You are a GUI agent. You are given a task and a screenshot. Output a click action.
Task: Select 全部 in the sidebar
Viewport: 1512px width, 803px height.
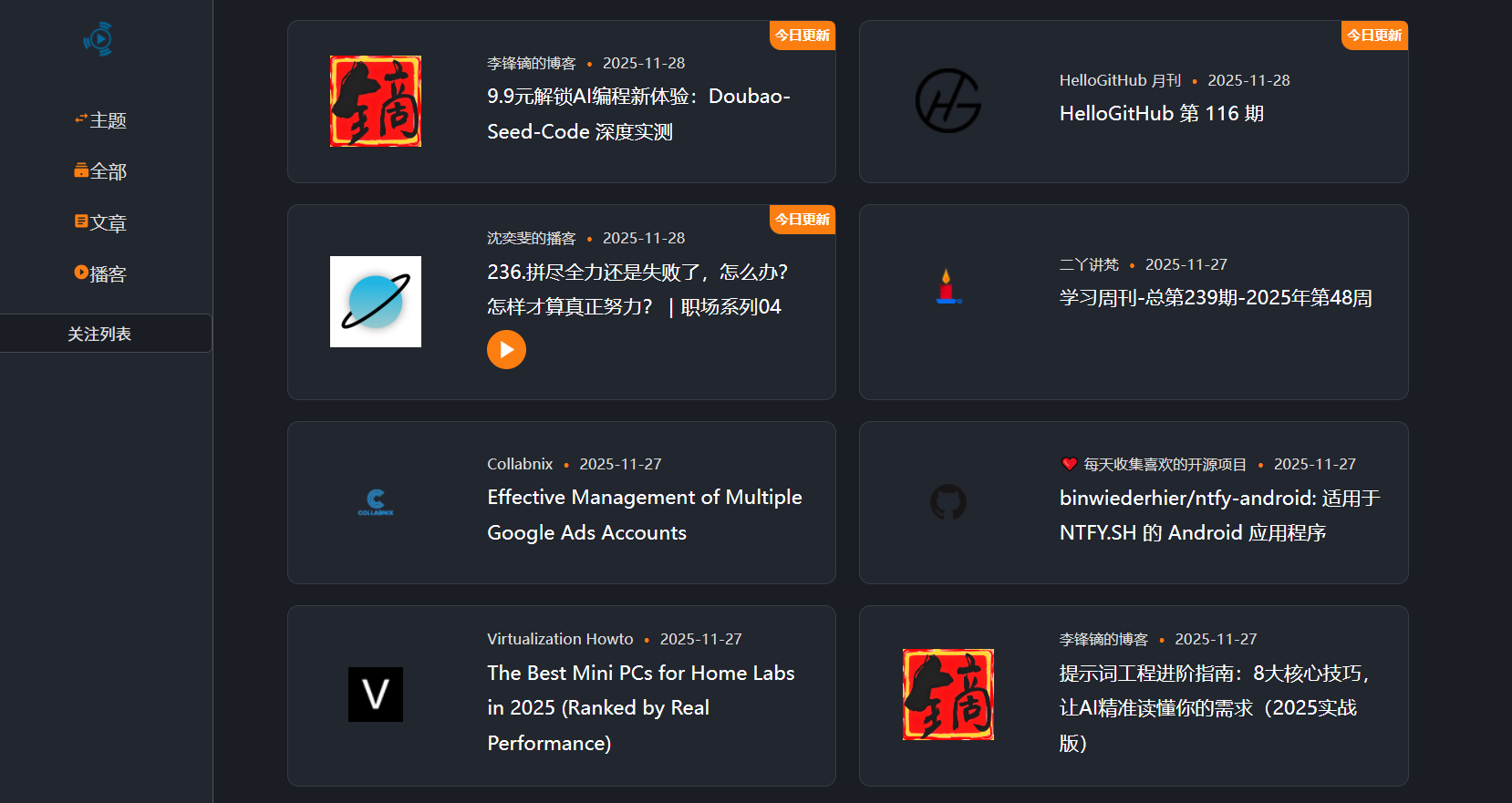[x=100, y=171]
